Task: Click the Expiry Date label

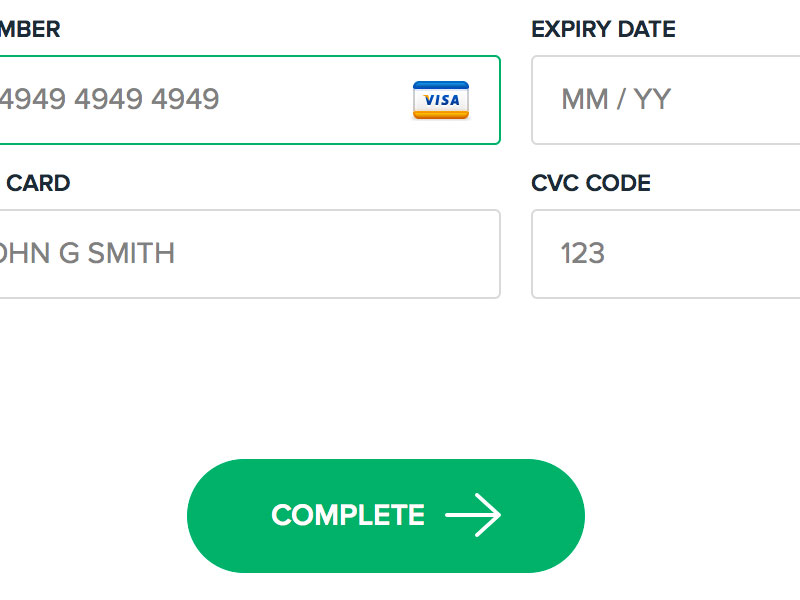Action: [603, 29]
